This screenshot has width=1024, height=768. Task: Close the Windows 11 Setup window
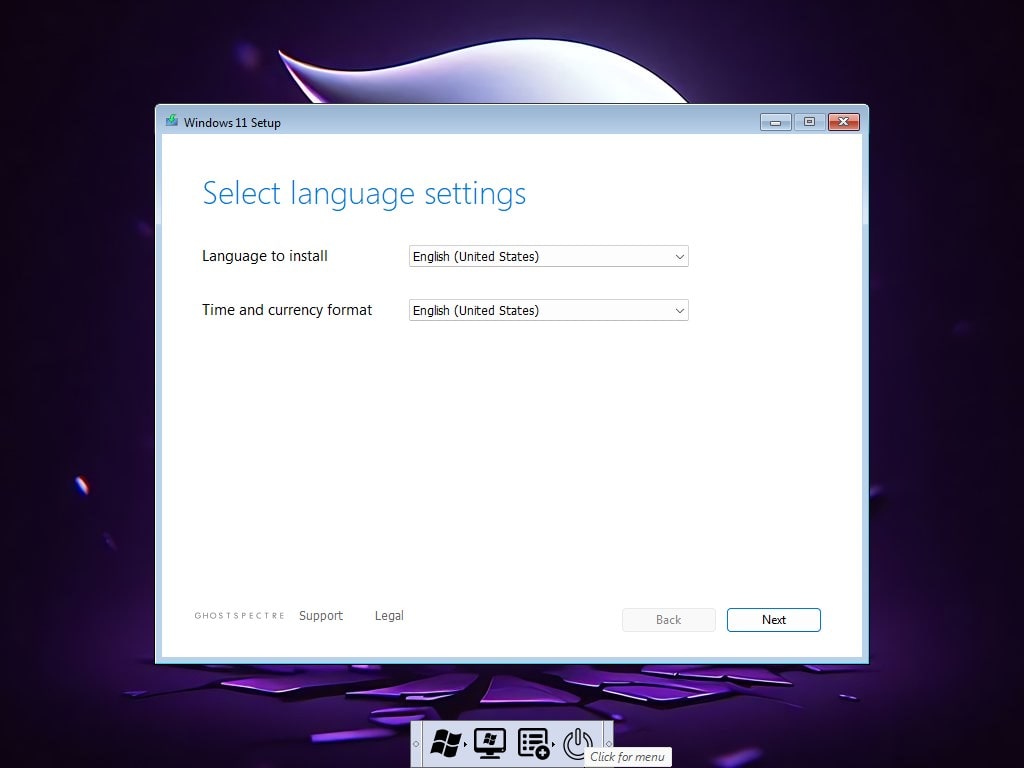click(x=844, y=122)
